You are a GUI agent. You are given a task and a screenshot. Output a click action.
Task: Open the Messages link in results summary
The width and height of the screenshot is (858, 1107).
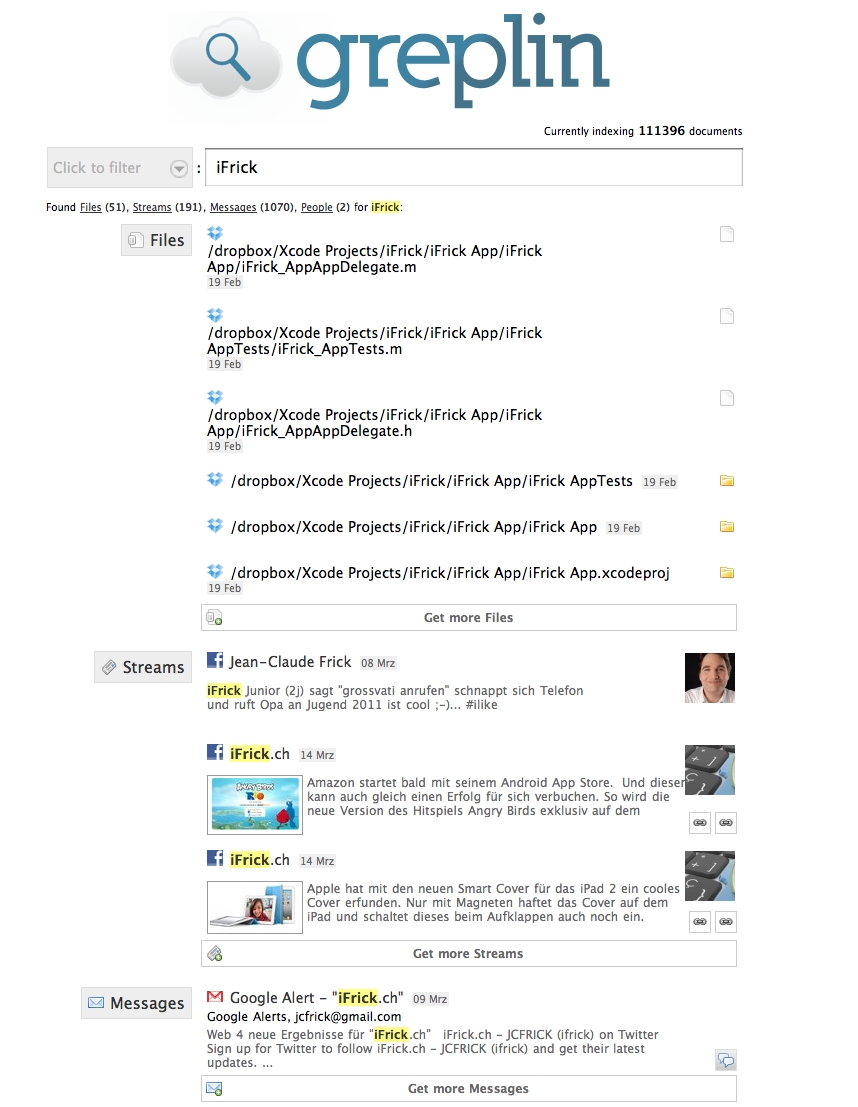click(x=232, y=207)
